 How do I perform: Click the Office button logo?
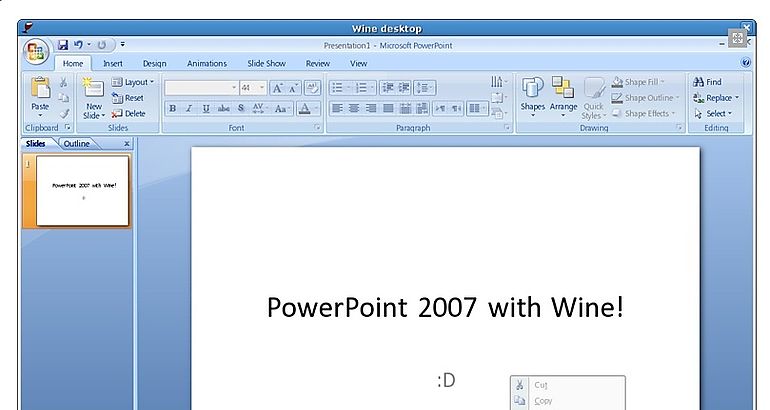(37, 52)
